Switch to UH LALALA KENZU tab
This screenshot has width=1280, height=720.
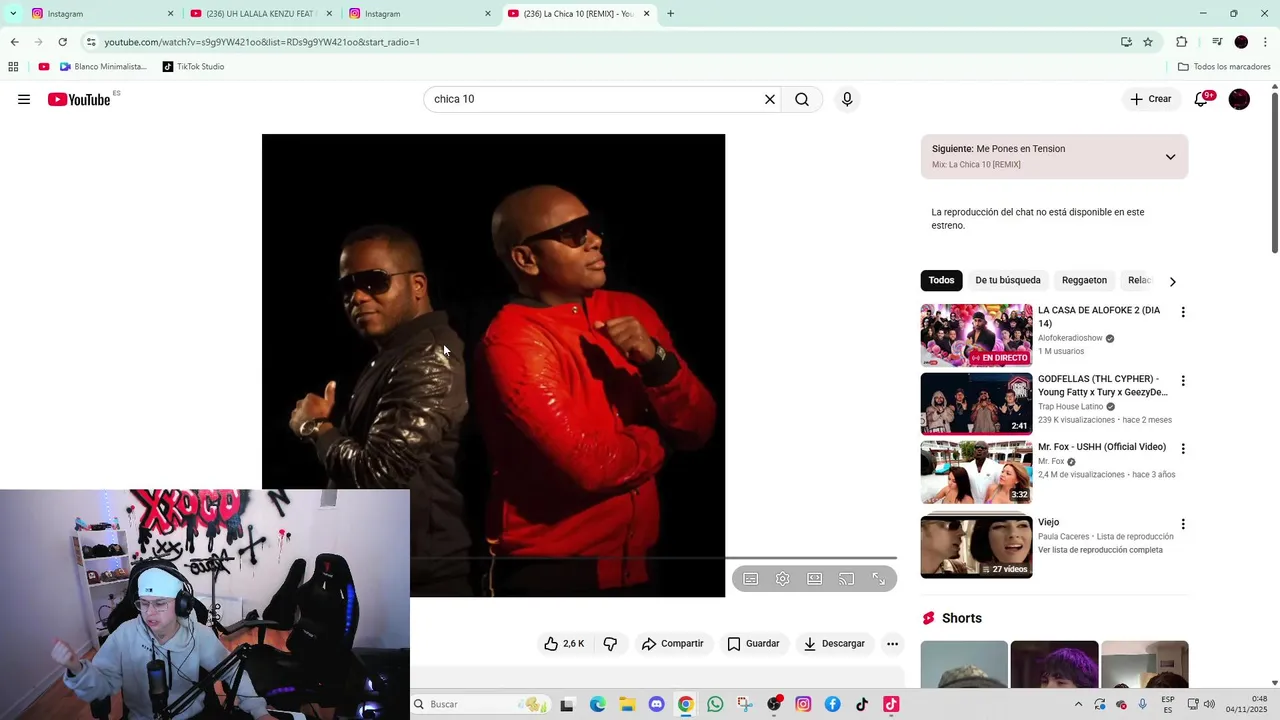260,14
